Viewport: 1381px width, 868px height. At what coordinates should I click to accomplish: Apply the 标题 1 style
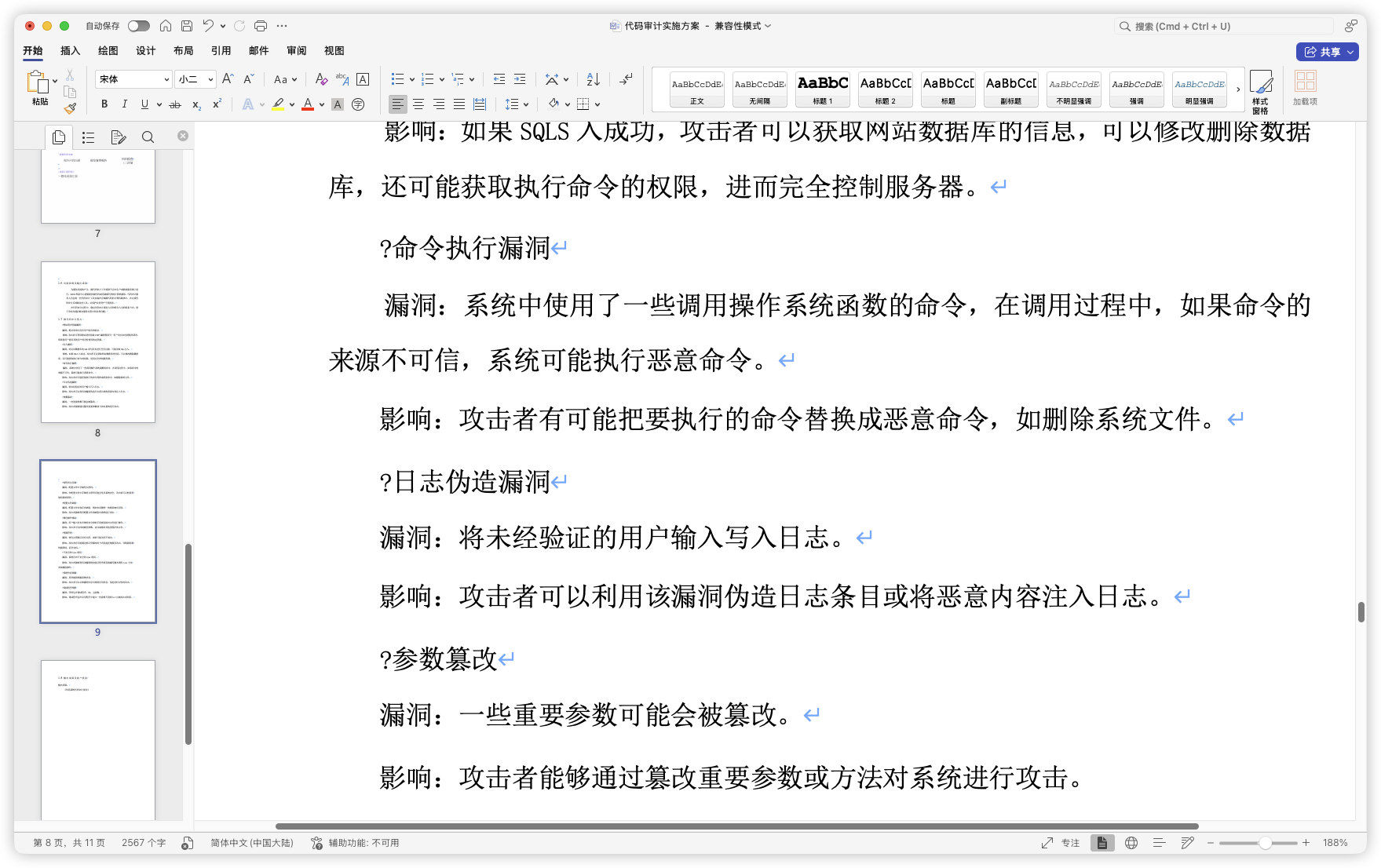pyautogui.click(x=822, y=89)
